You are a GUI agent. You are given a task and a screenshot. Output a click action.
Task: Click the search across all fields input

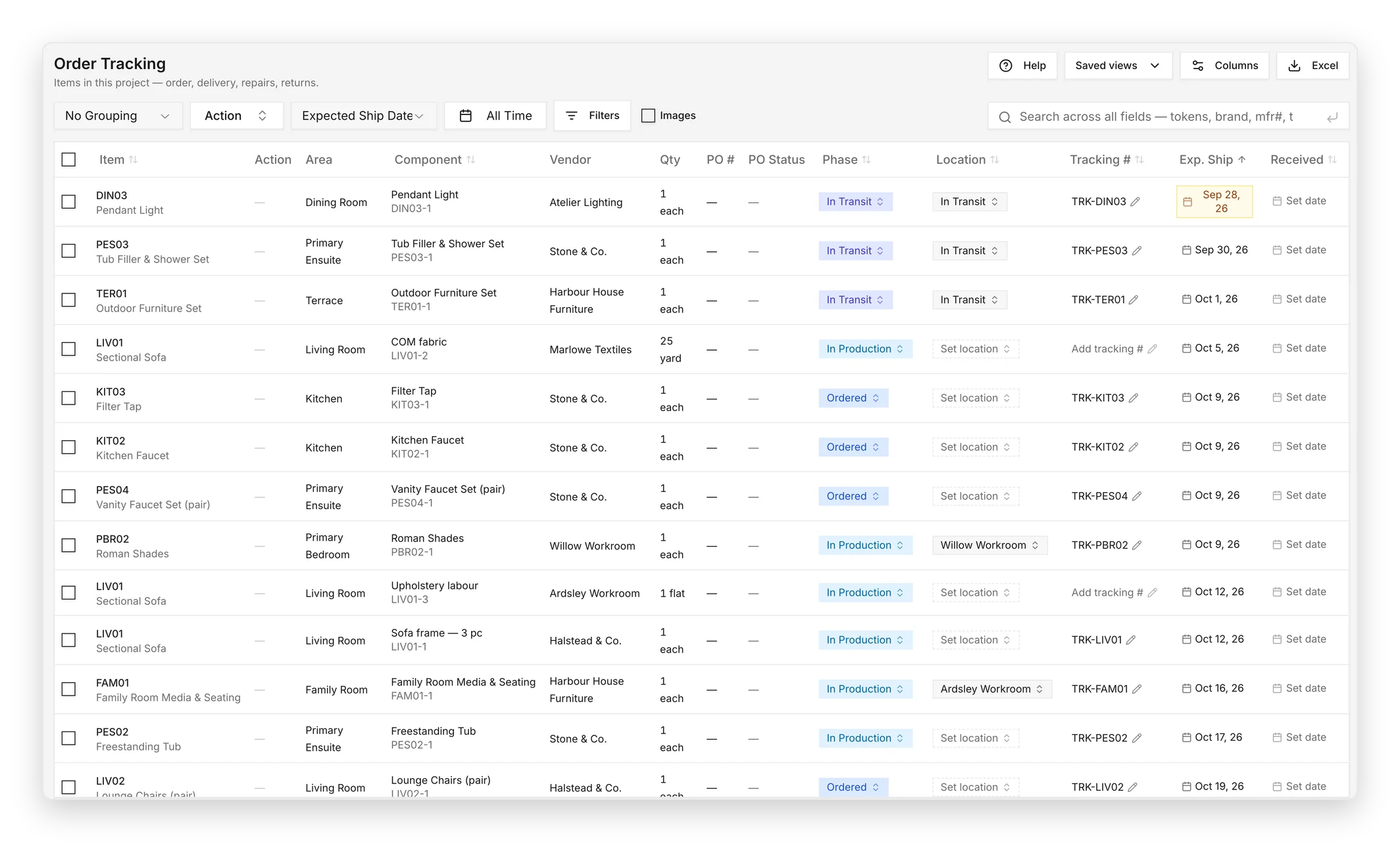[x=1168, y=117]
